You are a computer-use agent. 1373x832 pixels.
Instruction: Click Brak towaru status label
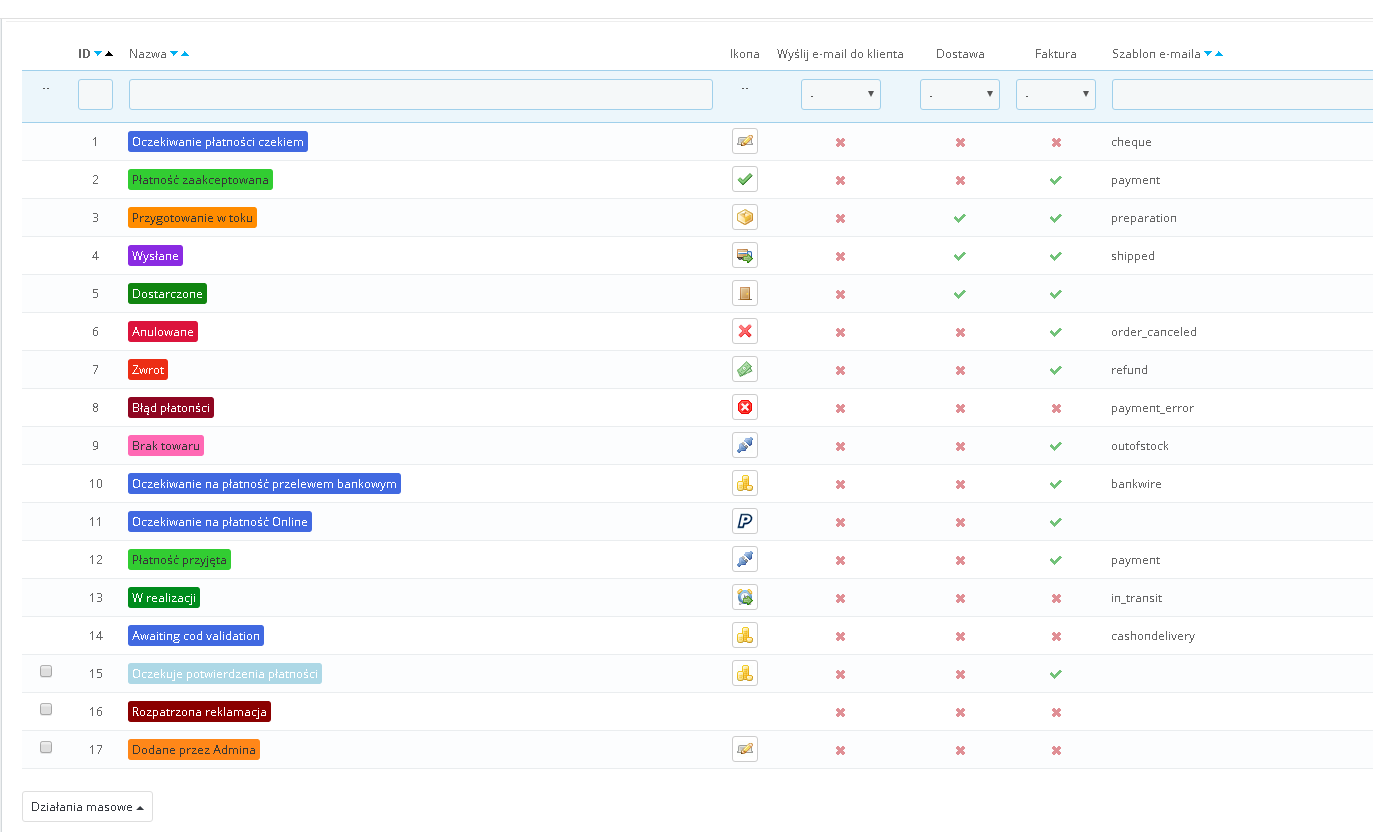point(166,446)
